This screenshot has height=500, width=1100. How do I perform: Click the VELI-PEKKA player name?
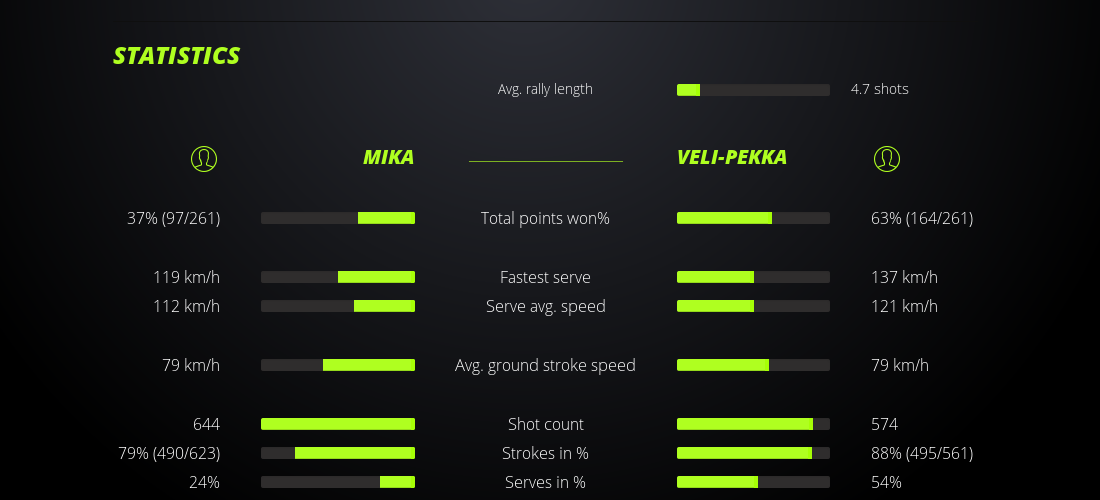click(731, 157)
